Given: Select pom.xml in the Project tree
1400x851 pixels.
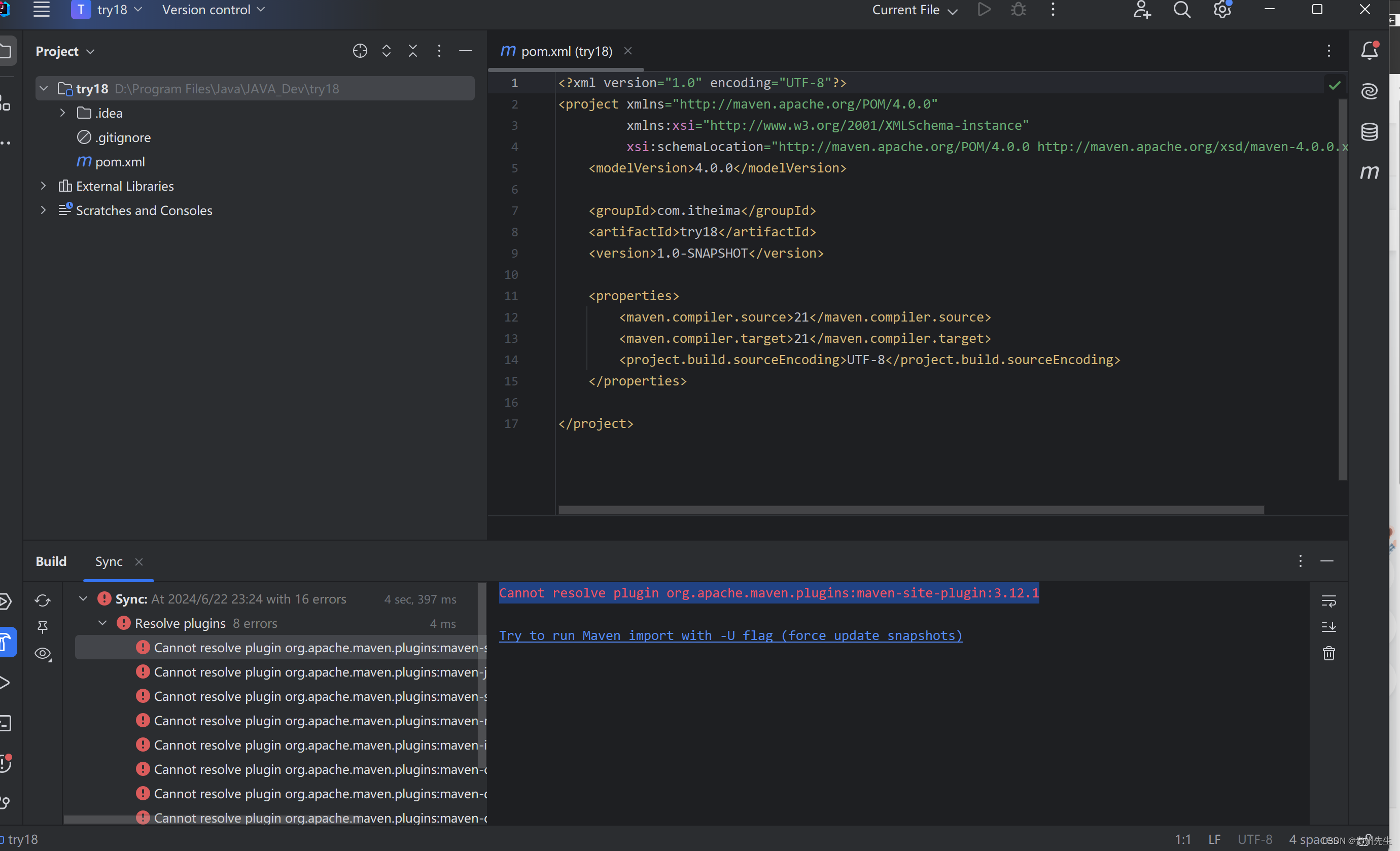Looking at the screenshot, I should coord(121,162).
